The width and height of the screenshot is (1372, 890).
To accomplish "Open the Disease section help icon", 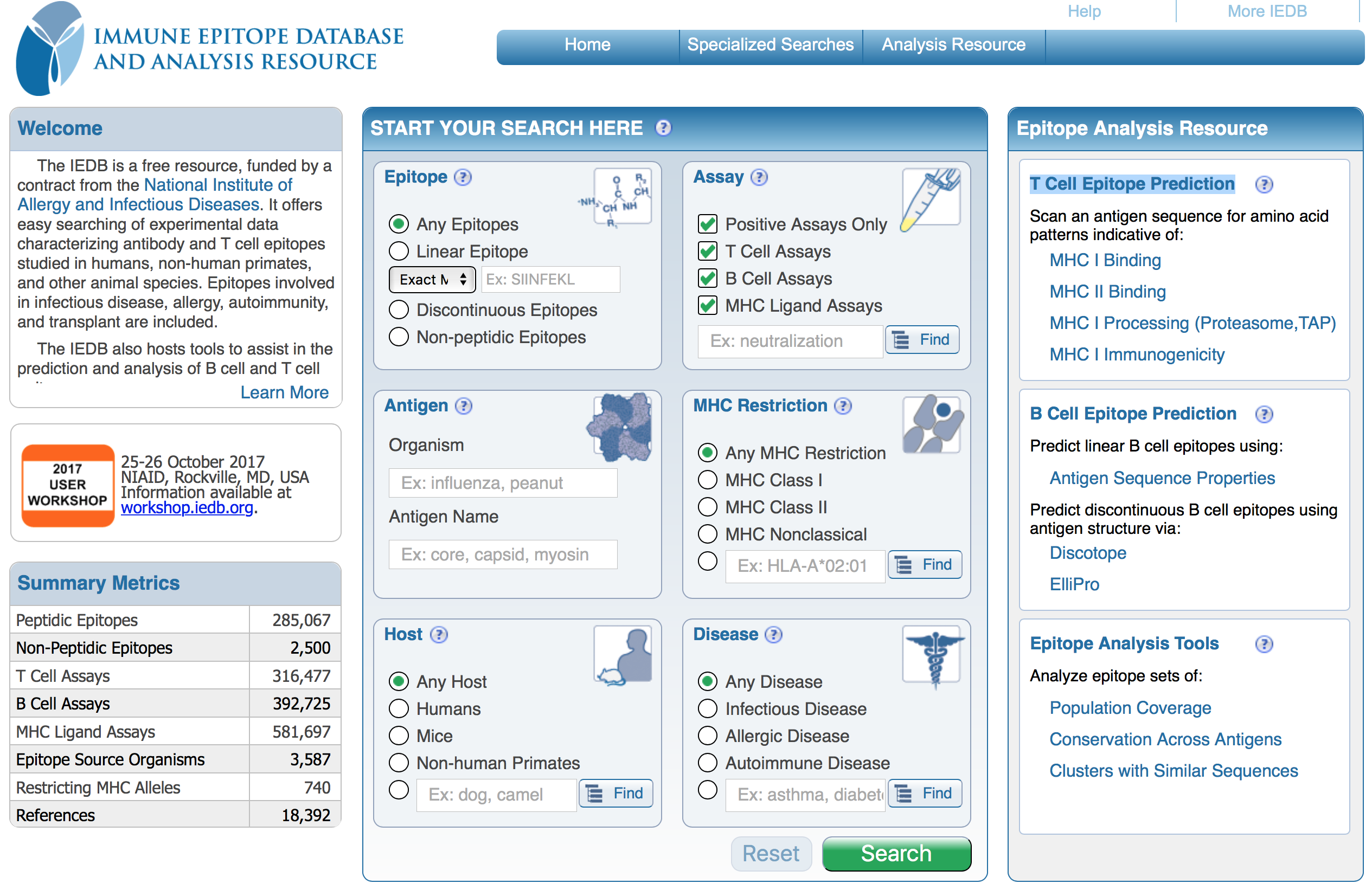I will 773,635.
